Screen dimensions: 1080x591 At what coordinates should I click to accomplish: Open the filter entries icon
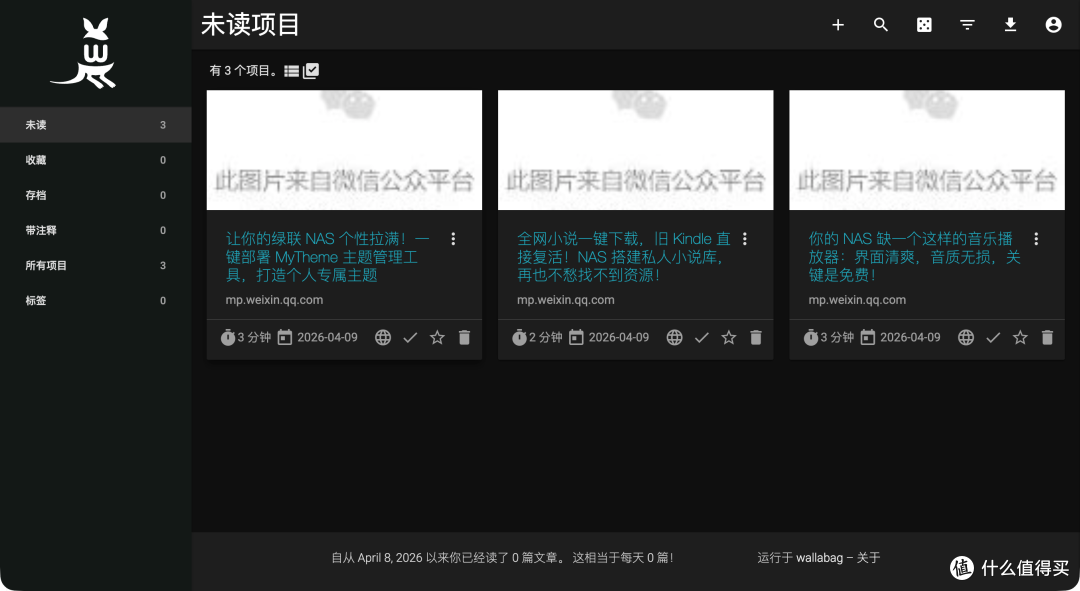coord(967,25)
